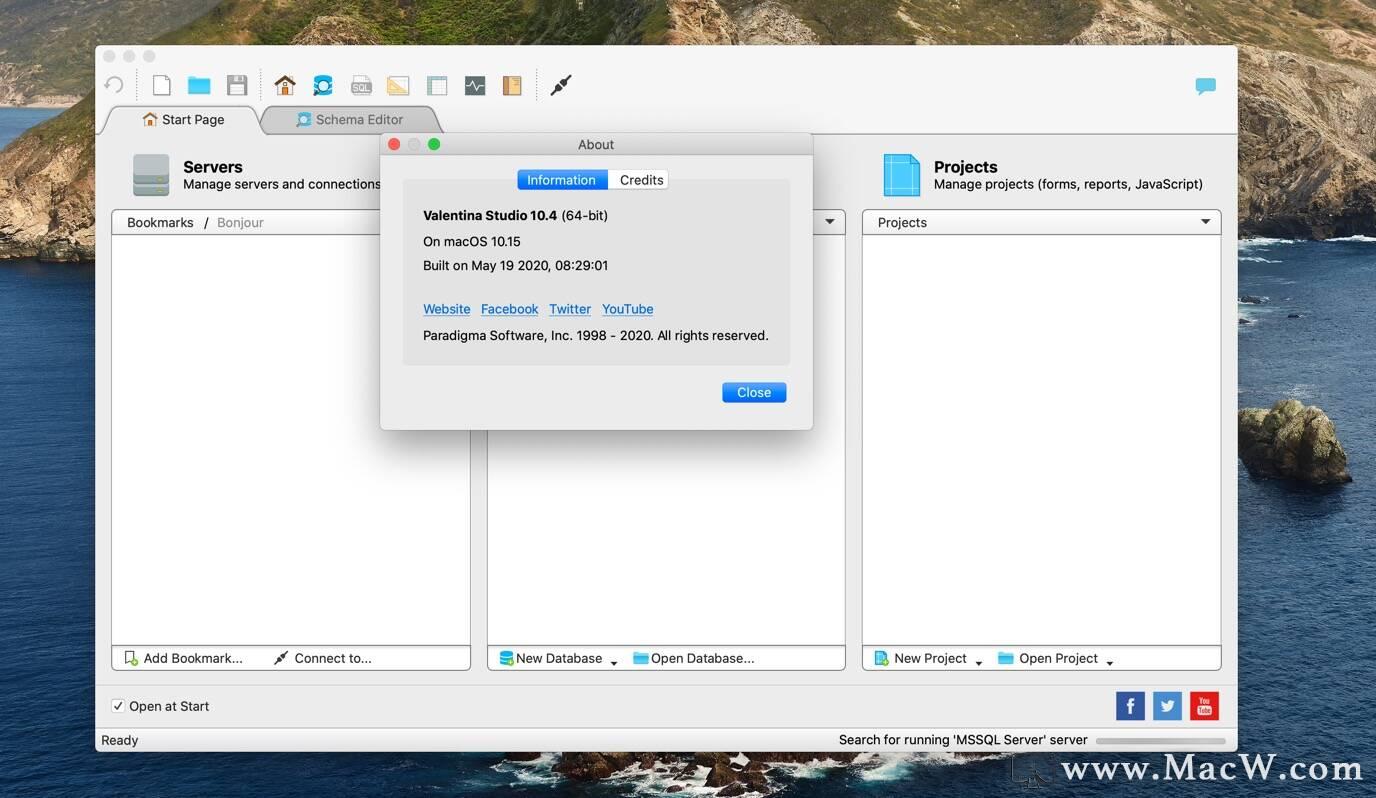Select the Credits tab in About
Image resolution: width=1376 pixels, height=798 pixels.
pyautogui.click(x=641, y=180)
